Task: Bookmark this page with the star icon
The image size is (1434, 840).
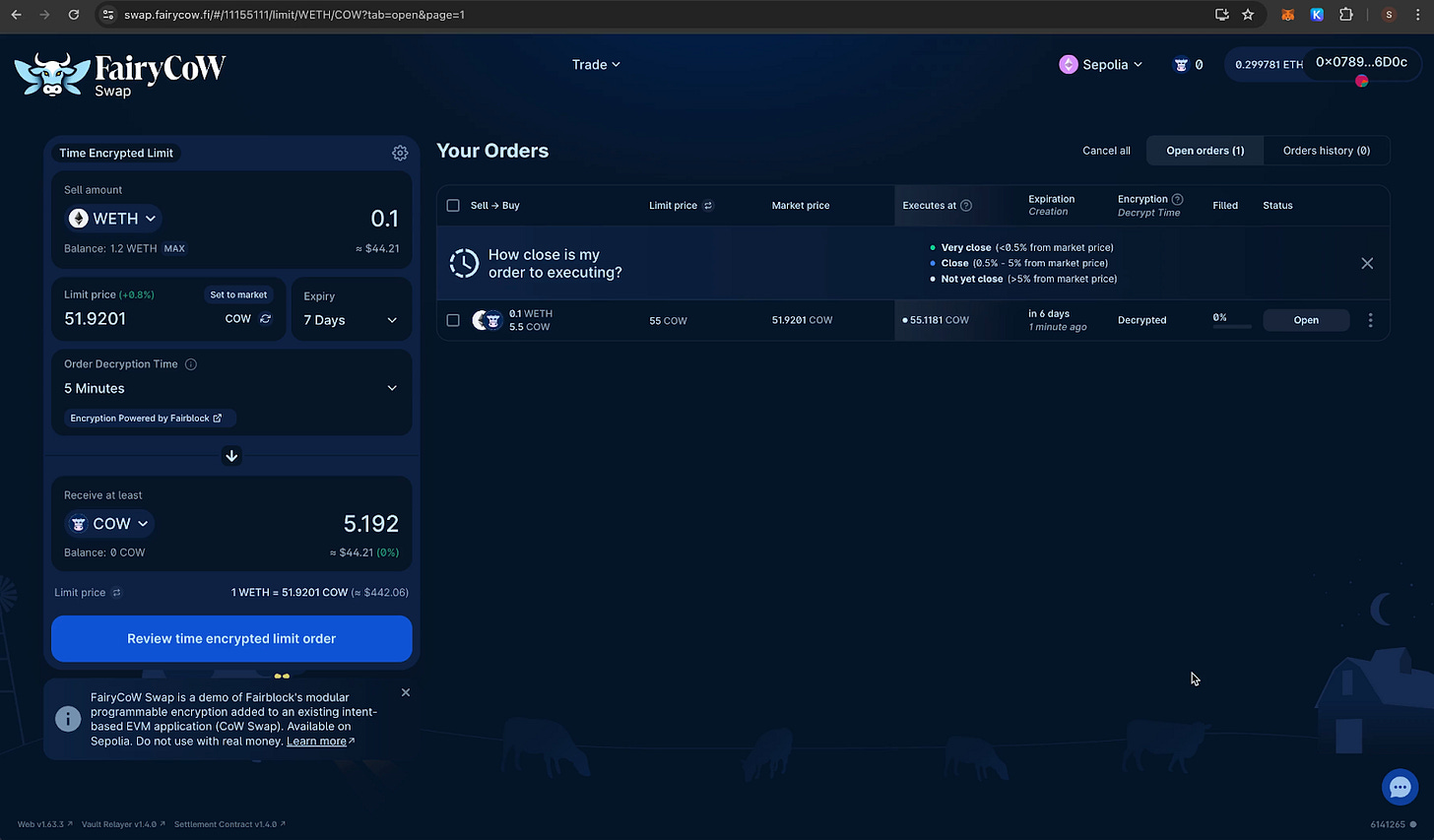Action: pos(1248,15)
